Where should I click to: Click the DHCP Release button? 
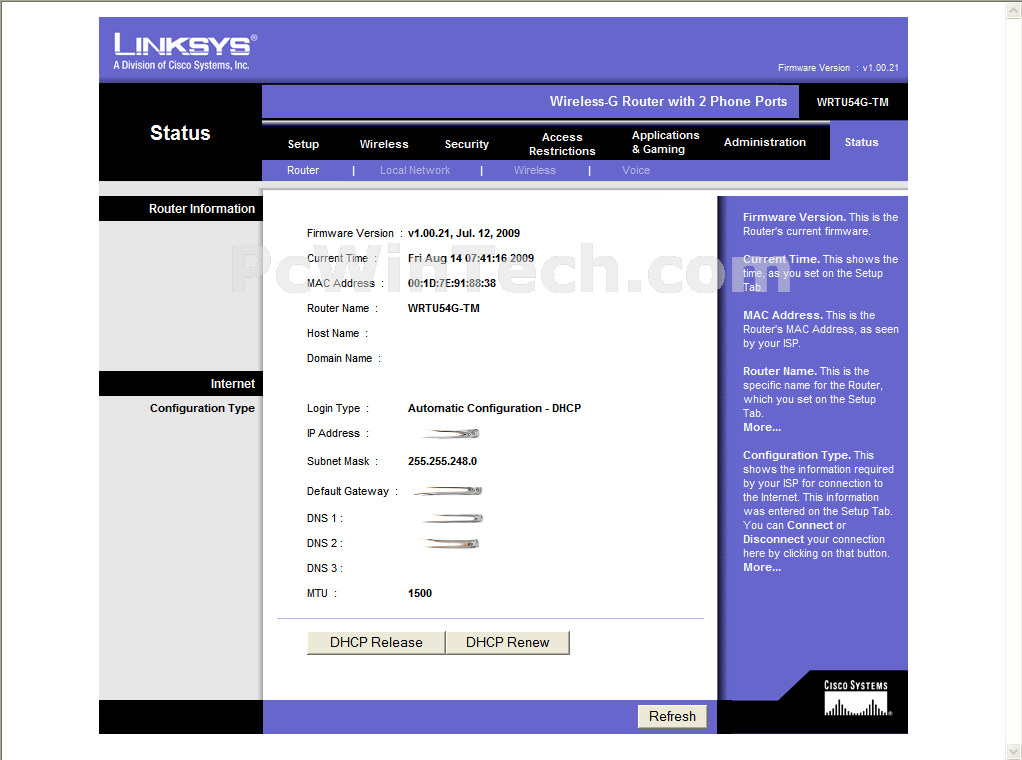click(376, 643)
